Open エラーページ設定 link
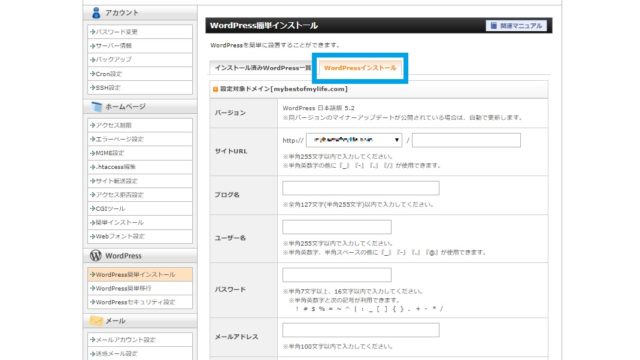 [x=140, y=139]
